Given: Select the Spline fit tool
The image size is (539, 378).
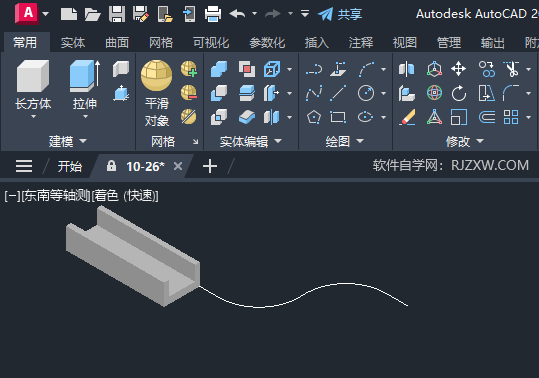Looking at the screenshot, I should pyautogui.click(x=314, y=93).
